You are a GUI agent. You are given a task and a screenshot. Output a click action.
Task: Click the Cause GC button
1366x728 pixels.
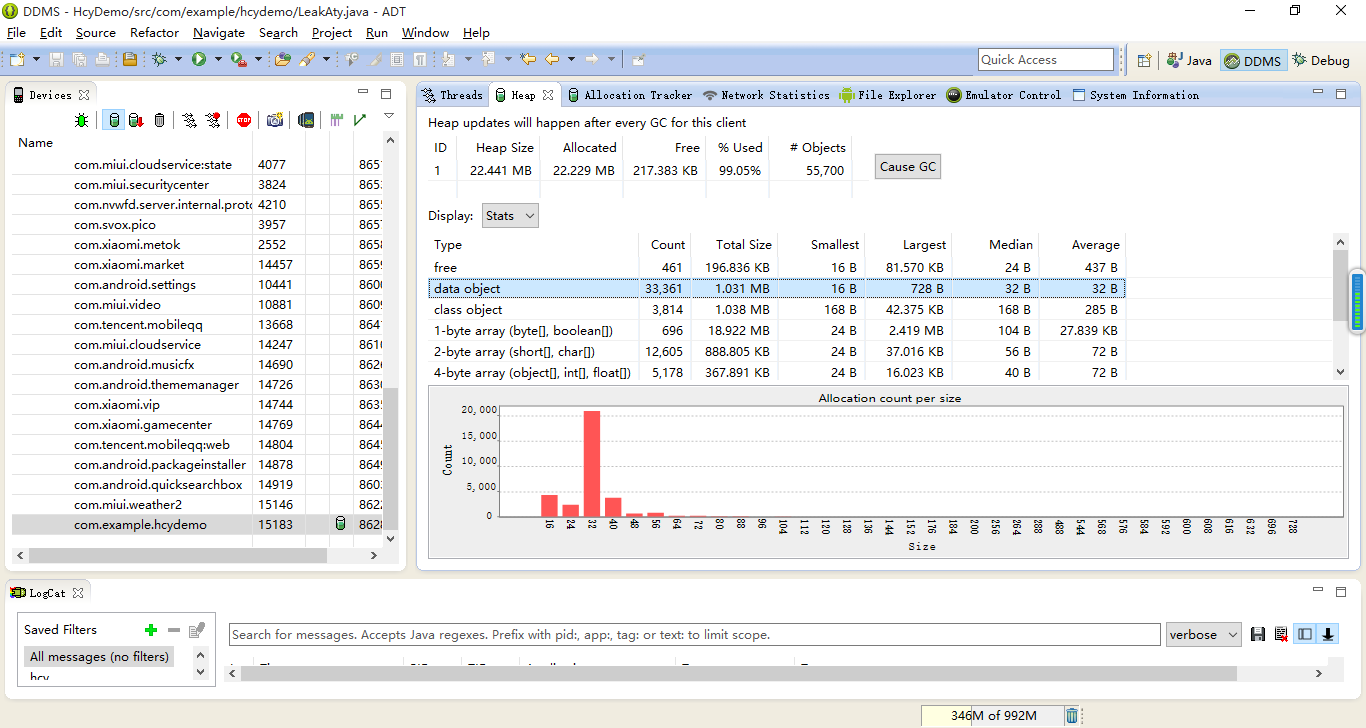pos(907,167)
